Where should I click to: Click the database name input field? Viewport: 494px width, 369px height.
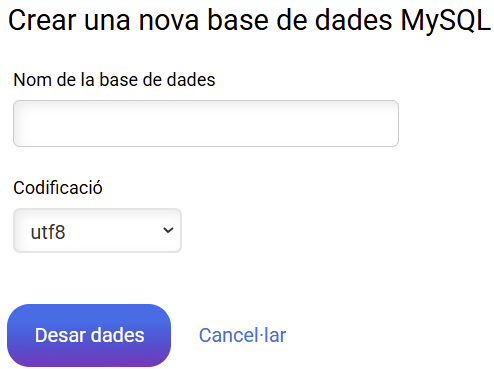[206, 123]
